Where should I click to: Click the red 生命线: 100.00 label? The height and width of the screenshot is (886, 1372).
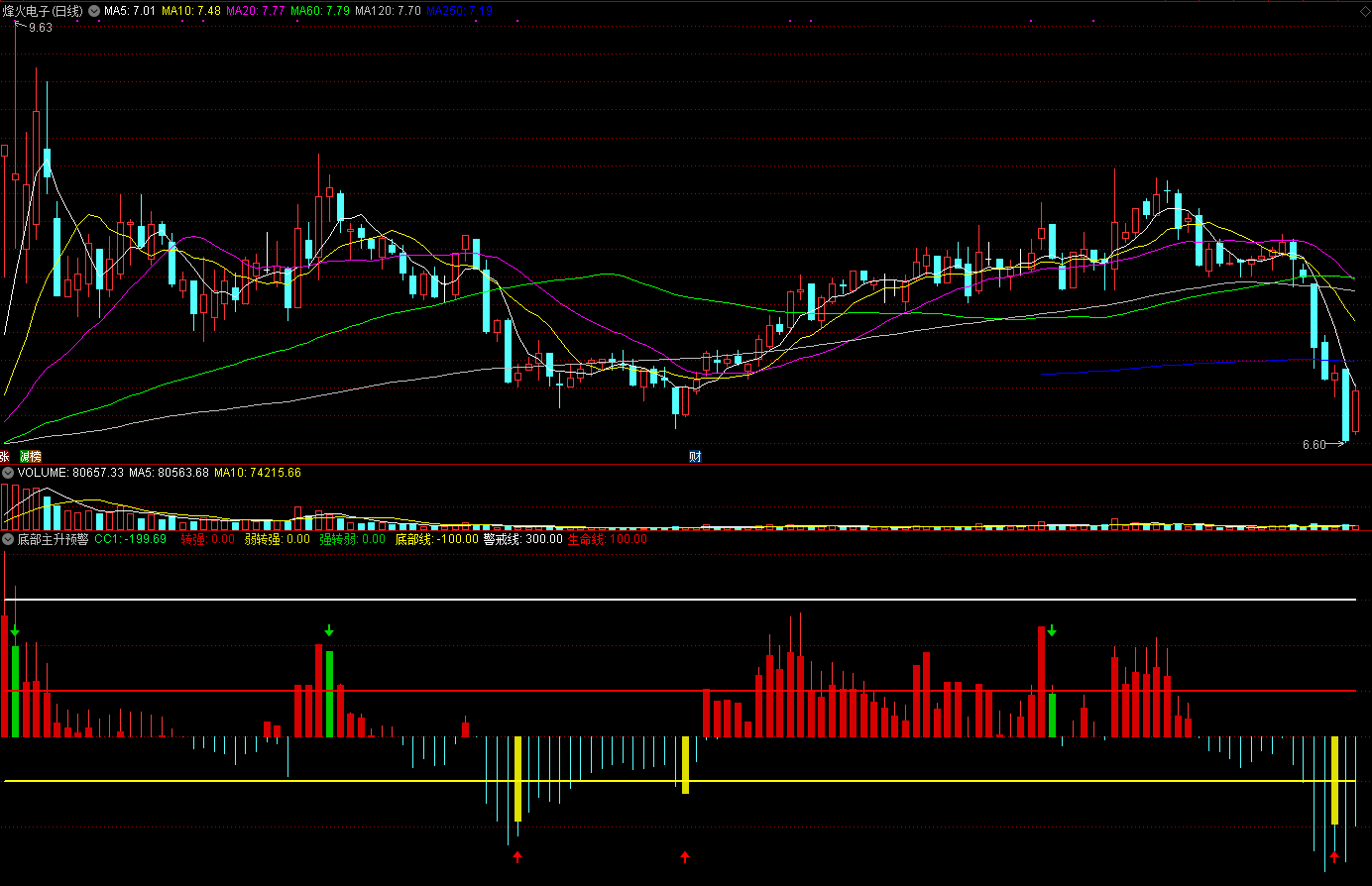coord(607,539)
